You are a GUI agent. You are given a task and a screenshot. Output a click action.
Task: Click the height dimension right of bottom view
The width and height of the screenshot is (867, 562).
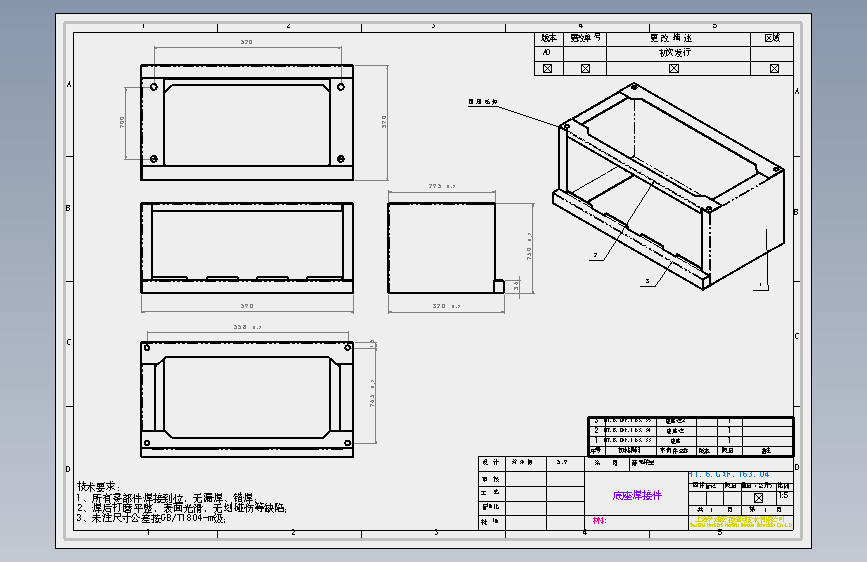pyautogui.click(x=372, y=393)
